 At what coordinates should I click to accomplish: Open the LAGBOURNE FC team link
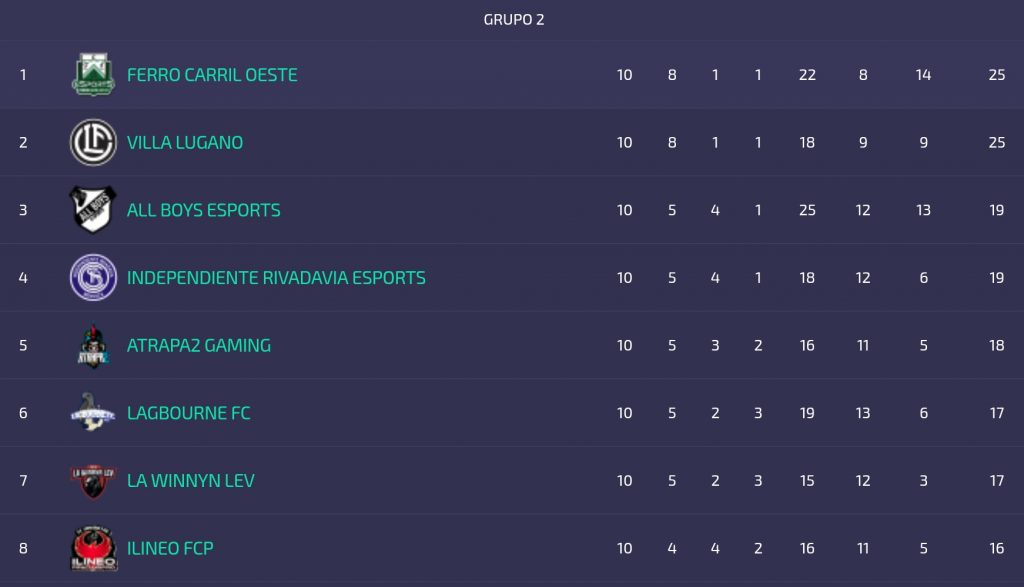pos(189,413)
